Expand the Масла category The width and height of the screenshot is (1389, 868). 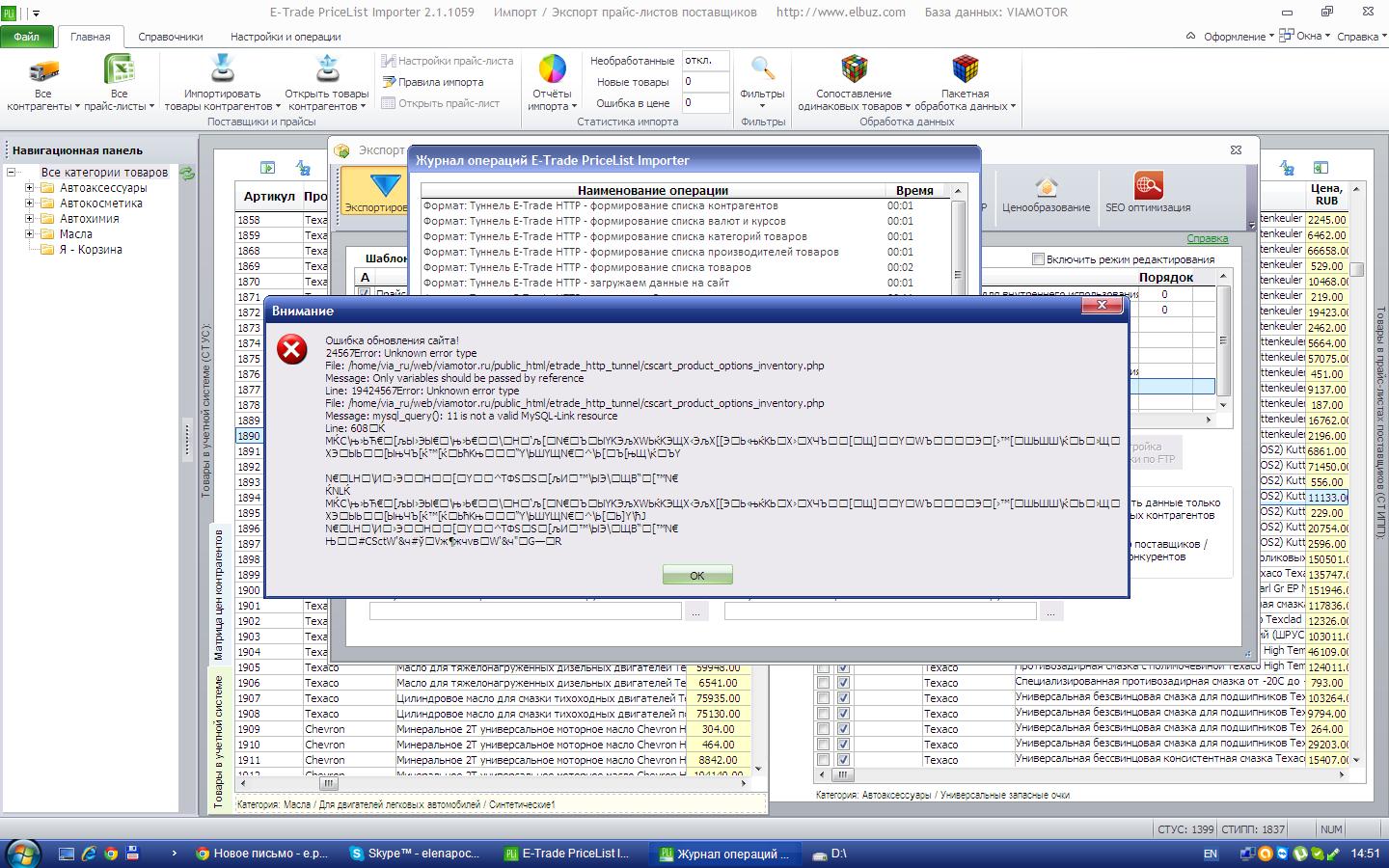pos(29,234)
